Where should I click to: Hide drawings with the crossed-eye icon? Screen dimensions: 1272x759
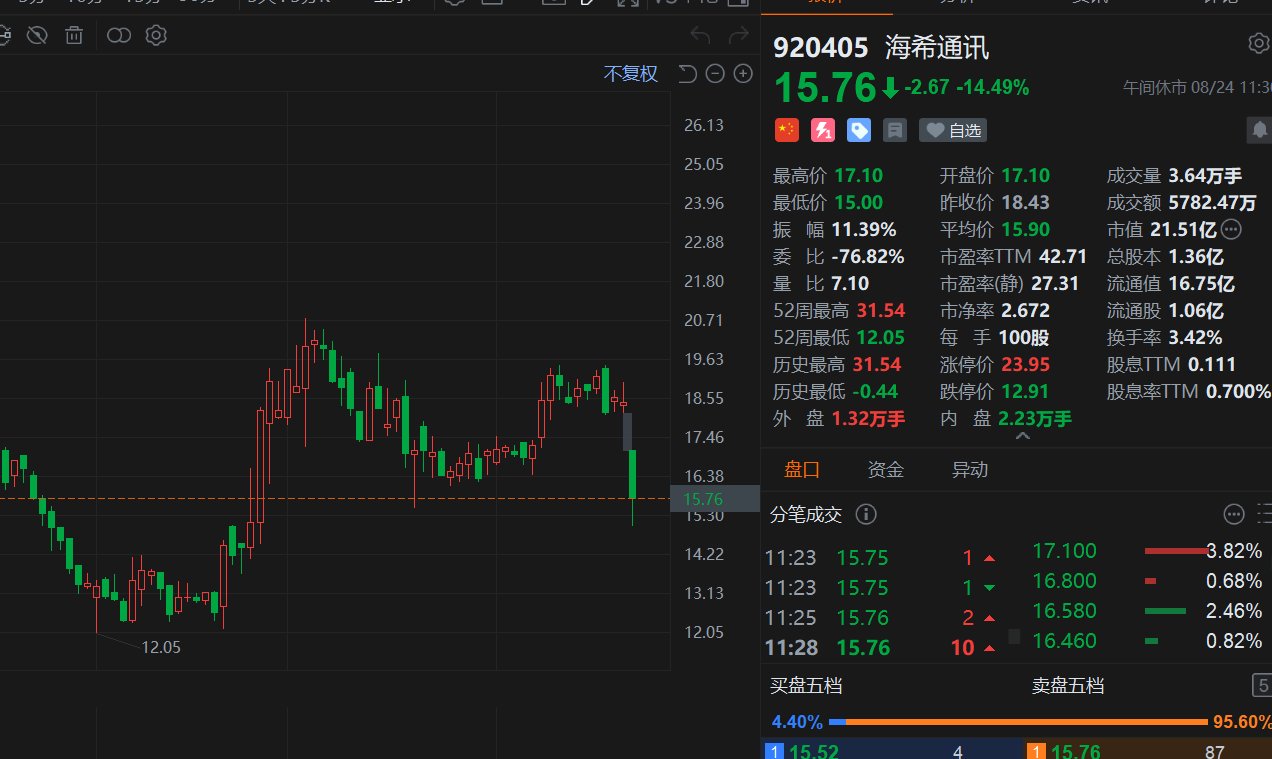pos(37,36)
